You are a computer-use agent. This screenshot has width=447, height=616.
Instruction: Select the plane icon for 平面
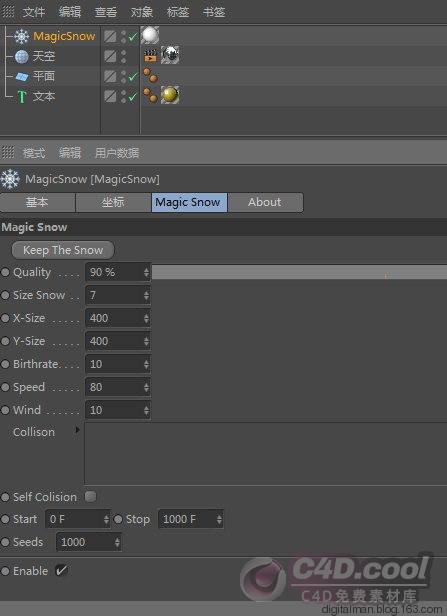coord(22,76)
